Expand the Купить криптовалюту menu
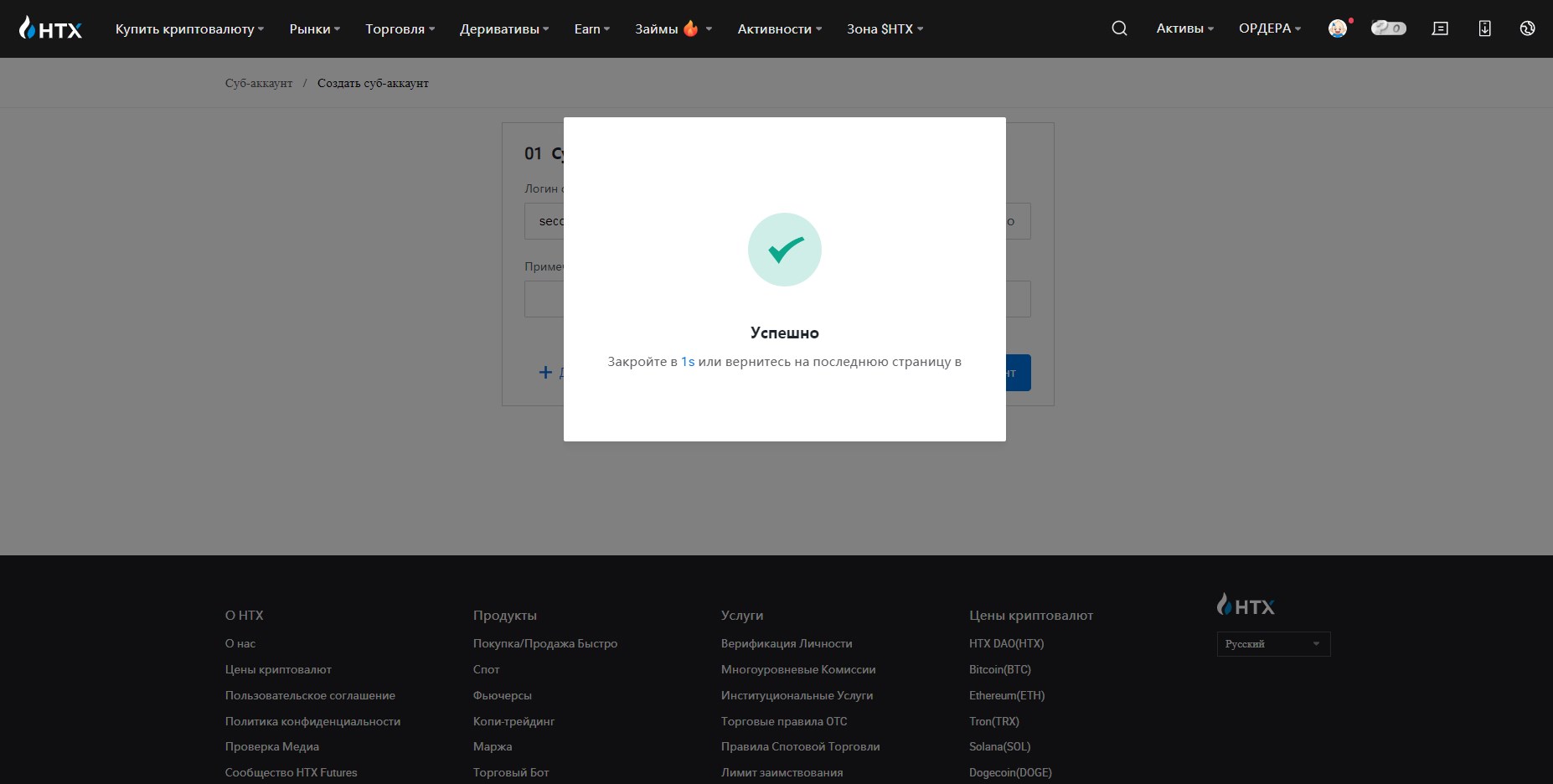Viewport: 1553px width, 784px height. coord(189,28)
